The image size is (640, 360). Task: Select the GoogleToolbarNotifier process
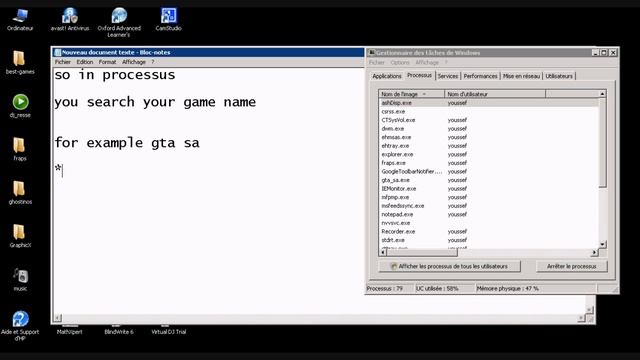pyautogui.click(x=489, y=171)
